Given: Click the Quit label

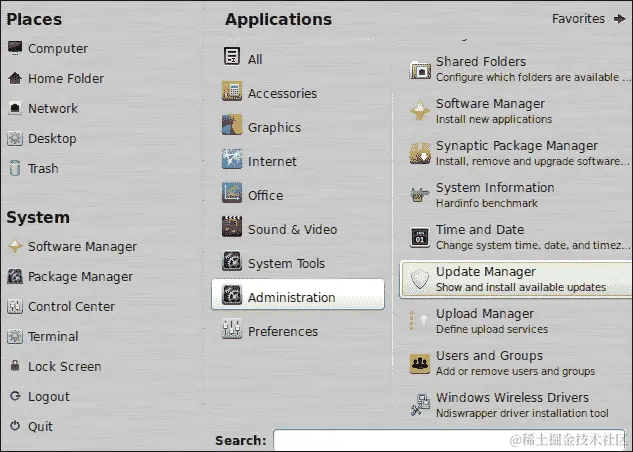Looking at the screenshot, I should 40,427.
